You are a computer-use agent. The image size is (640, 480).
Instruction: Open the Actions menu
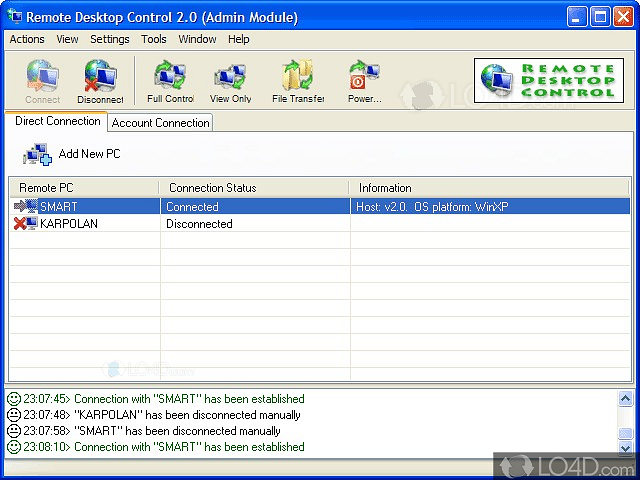click(x=27, y=39)
